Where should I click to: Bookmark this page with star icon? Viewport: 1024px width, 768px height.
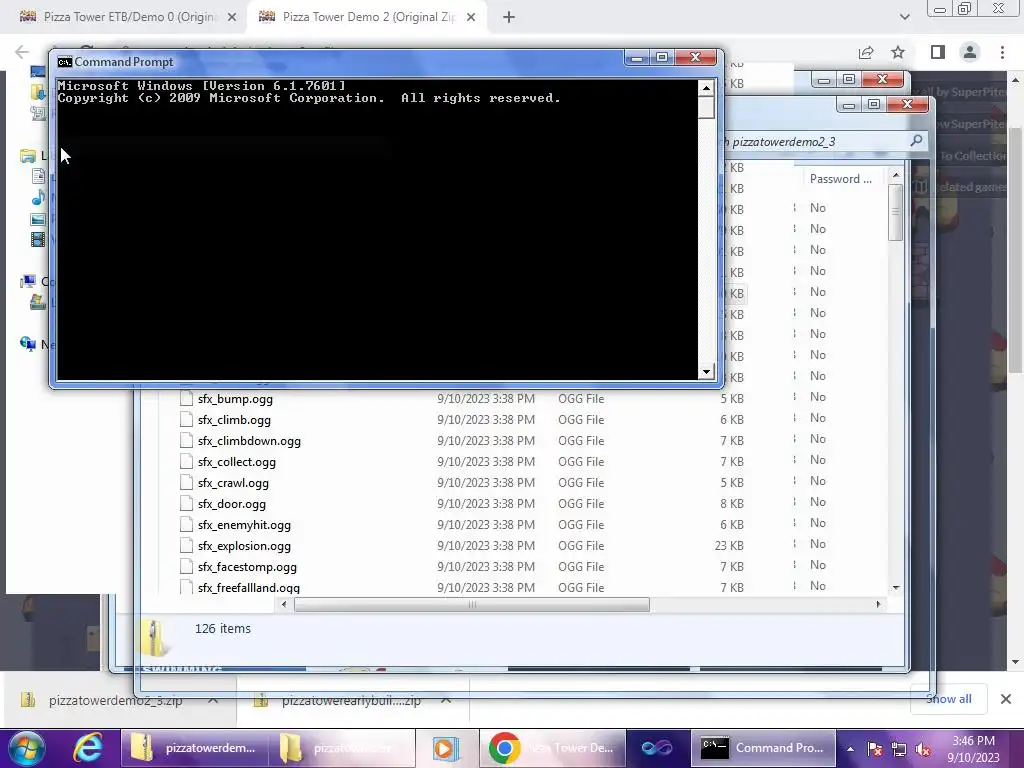(898, 52)
